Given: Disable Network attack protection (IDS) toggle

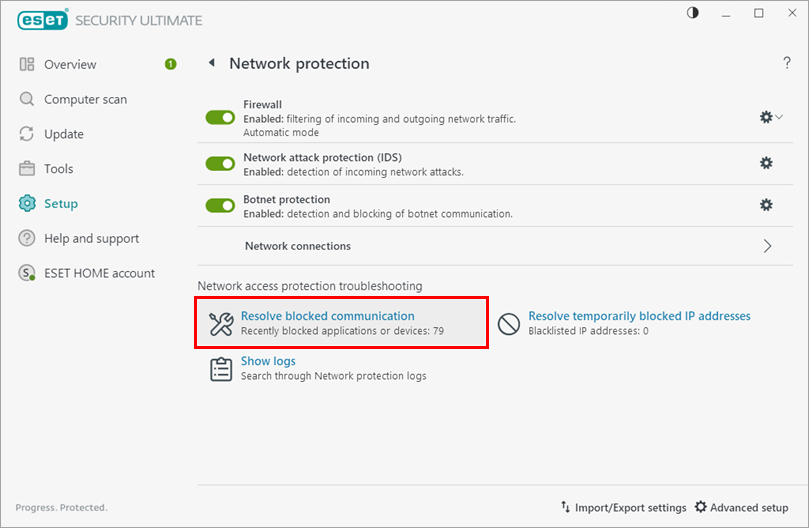Looking at the screenshot, I should (220, 163).
